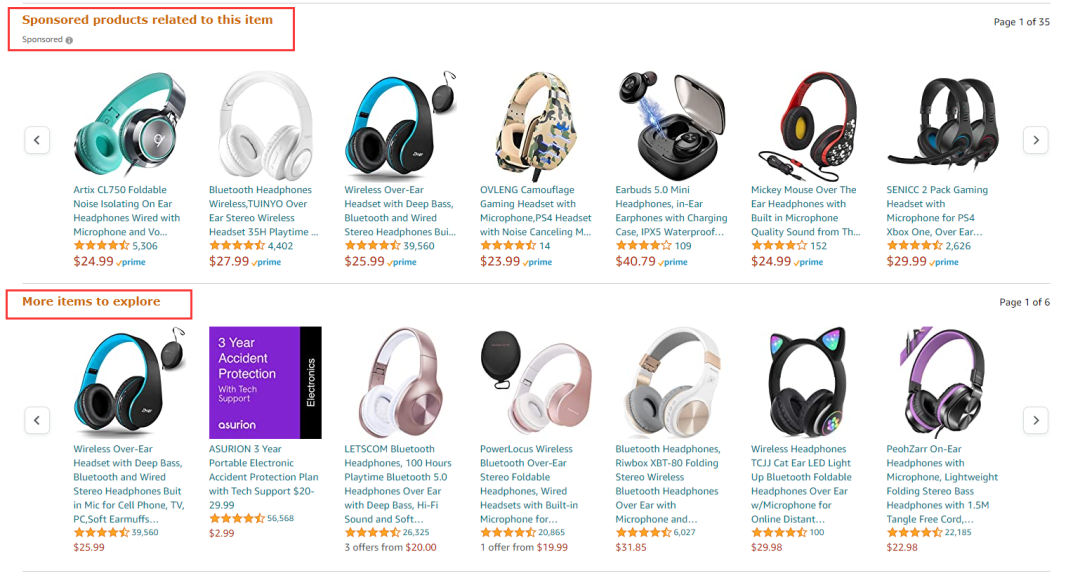The height and width of the screenshot is (578, 1080).
Task: Select the ASURION 3 Year protection plan image
Action: click(x=265, y=383)
